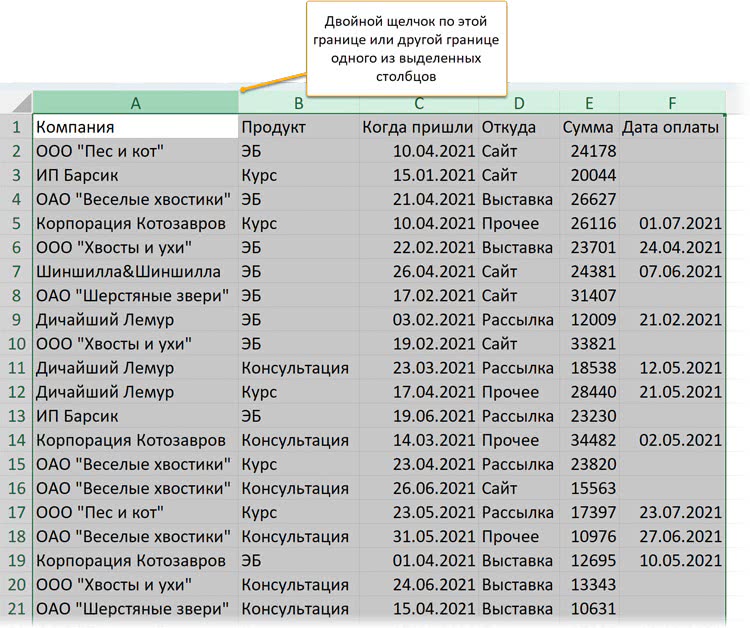Click sum value 15563

pos(589,488)
